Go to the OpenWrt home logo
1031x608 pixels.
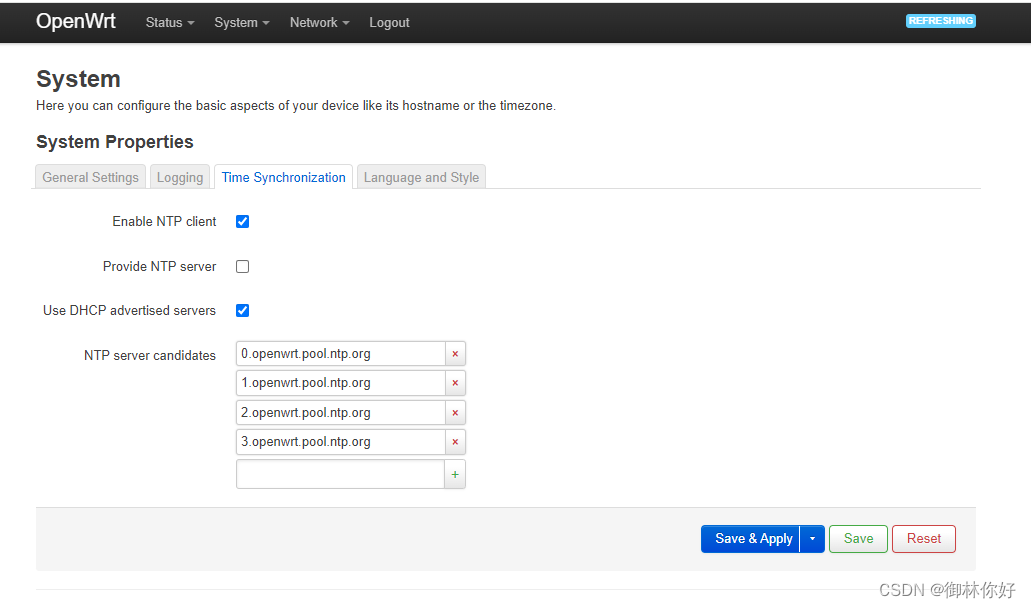pos(76,21)
